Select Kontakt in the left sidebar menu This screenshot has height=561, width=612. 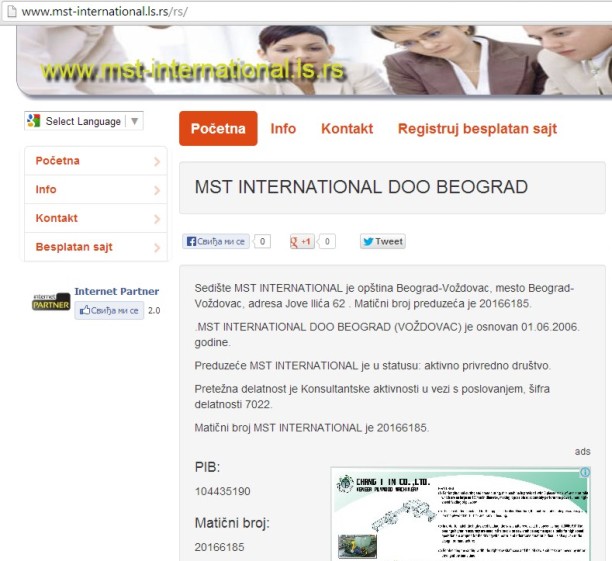(96, 218)
